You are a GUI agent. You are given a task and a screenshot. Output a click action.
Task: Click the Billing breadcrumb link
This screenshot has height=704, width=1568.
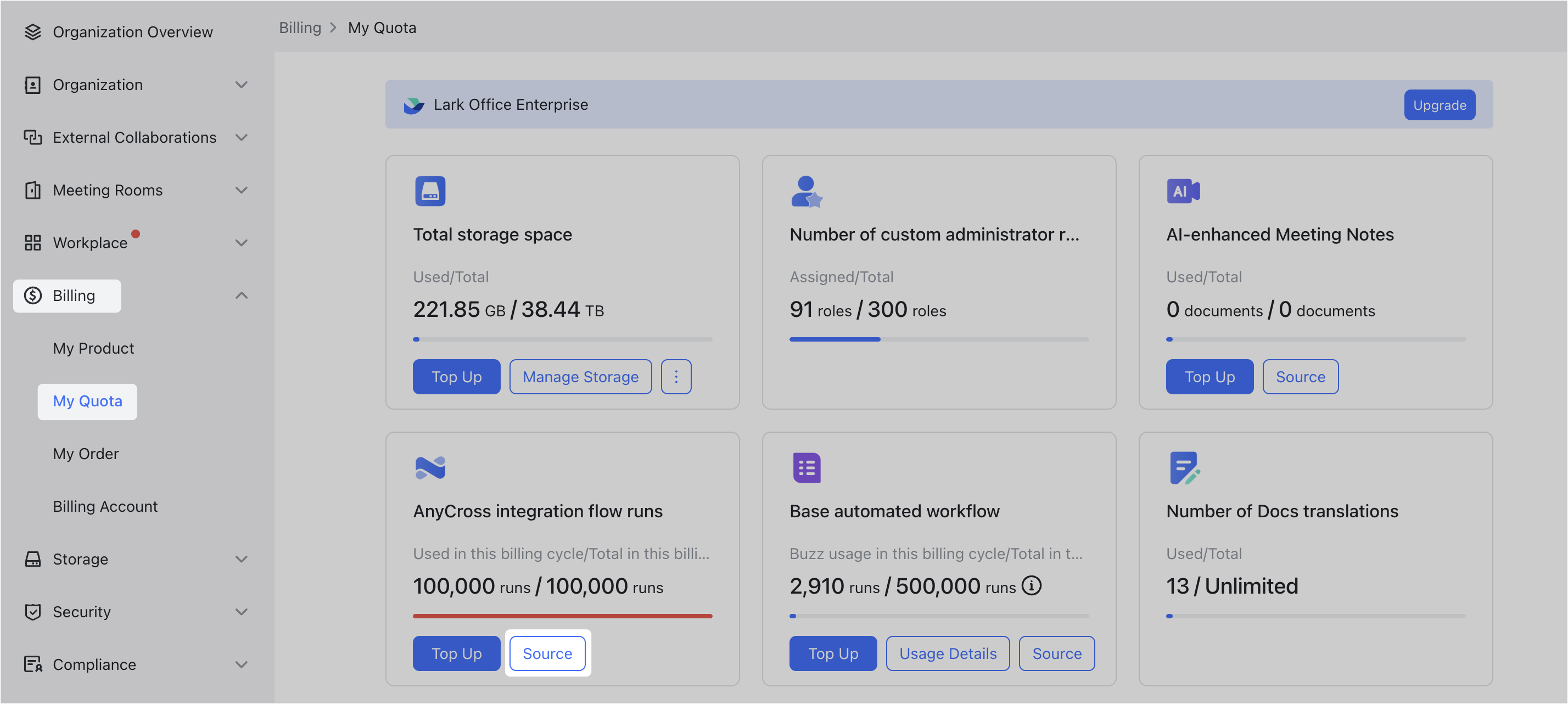(300, 27)
